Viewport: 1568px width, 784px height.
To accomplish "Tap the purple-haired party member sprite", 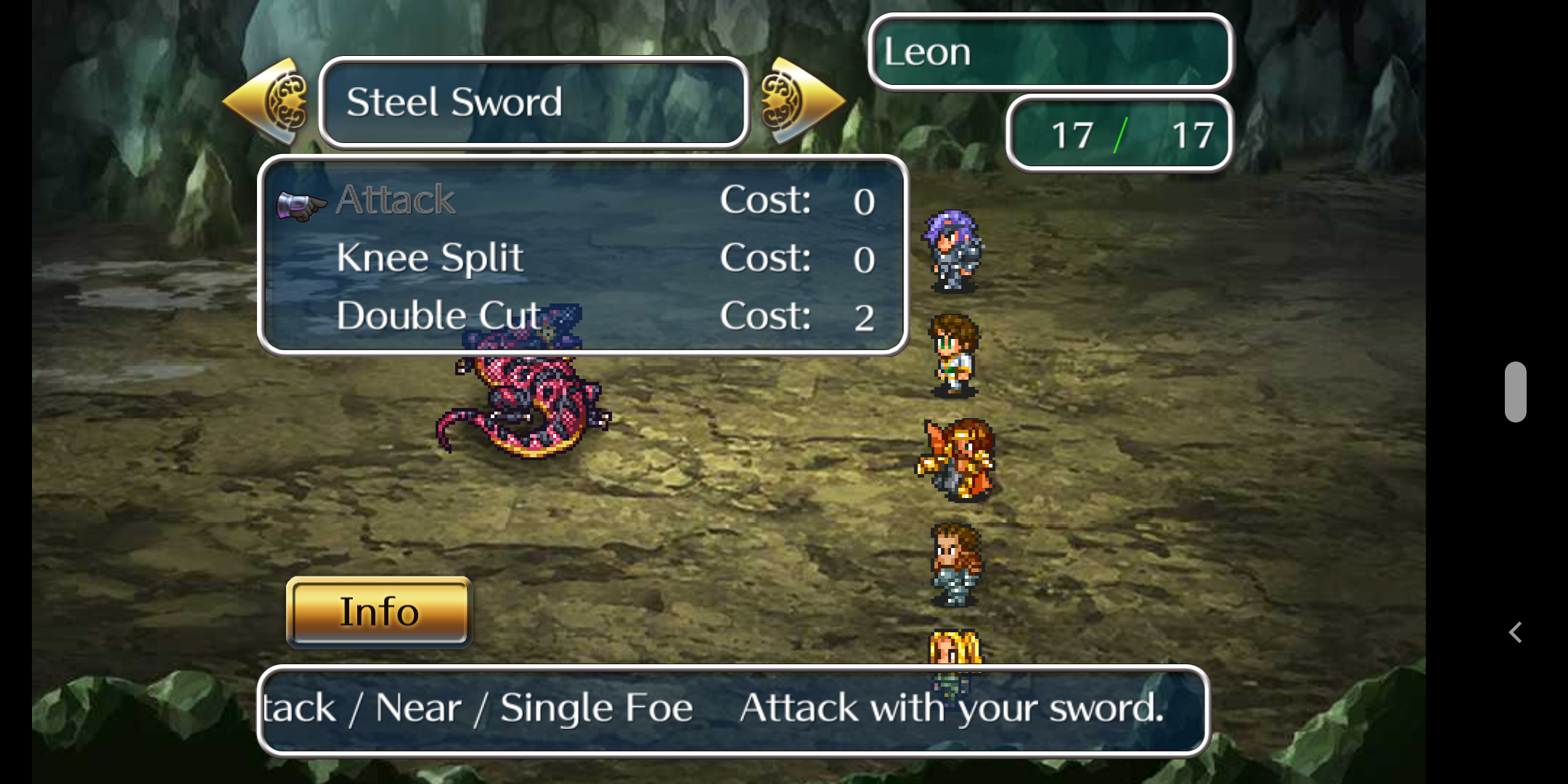I will coord(953,250).
